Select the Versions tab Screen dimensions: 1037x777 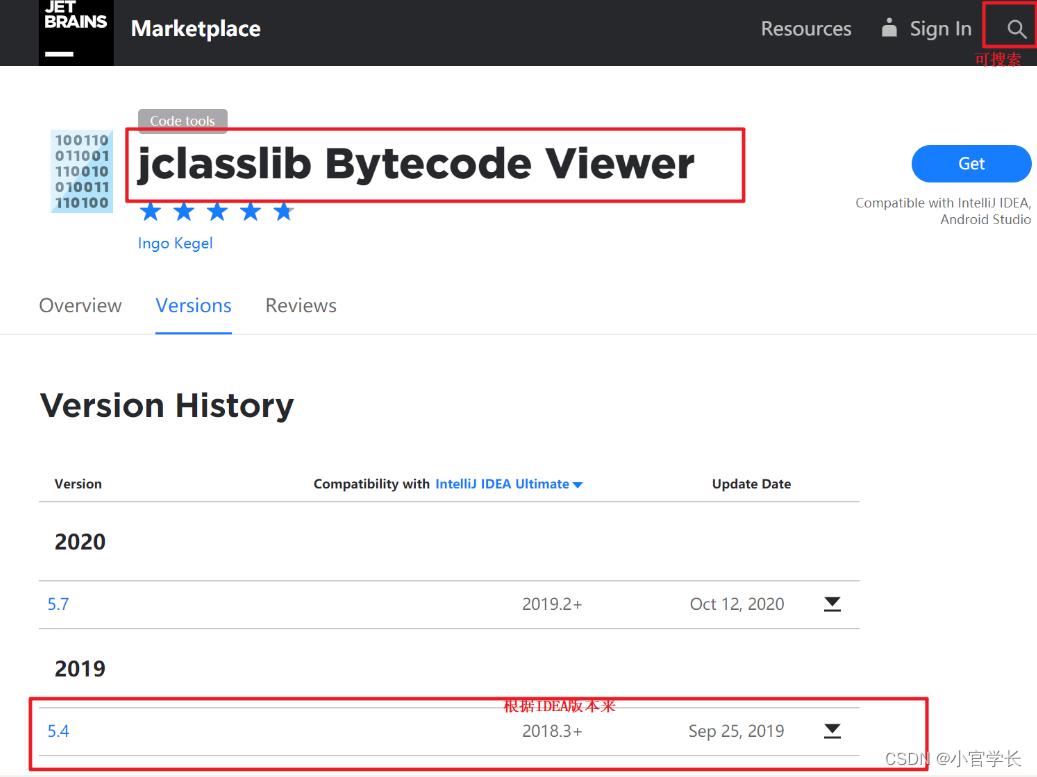(x=193, y=305)
